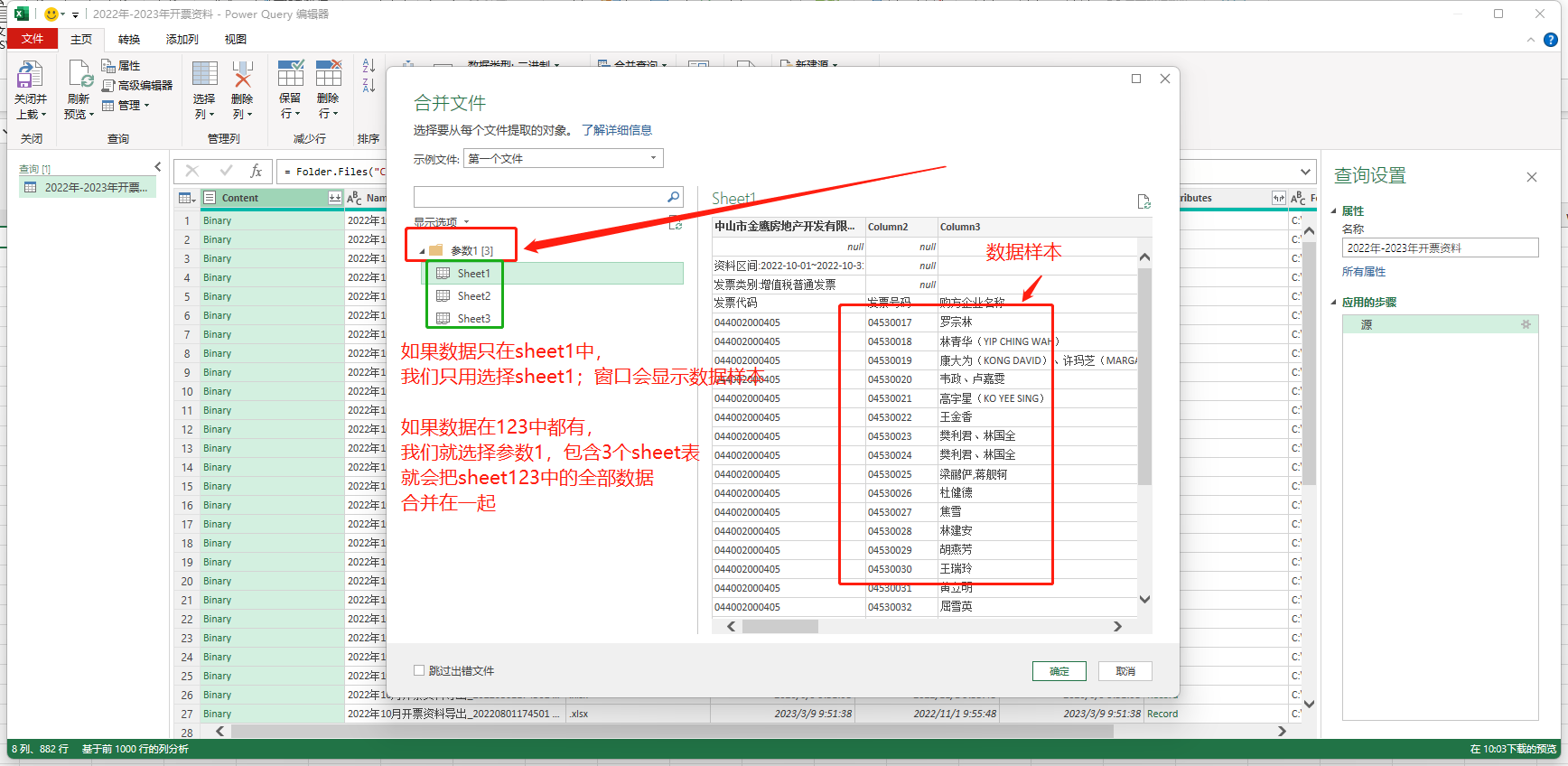The image size is (1568, 766).
Task: Click the Column2 header in preview
Action: click(901, 227)
